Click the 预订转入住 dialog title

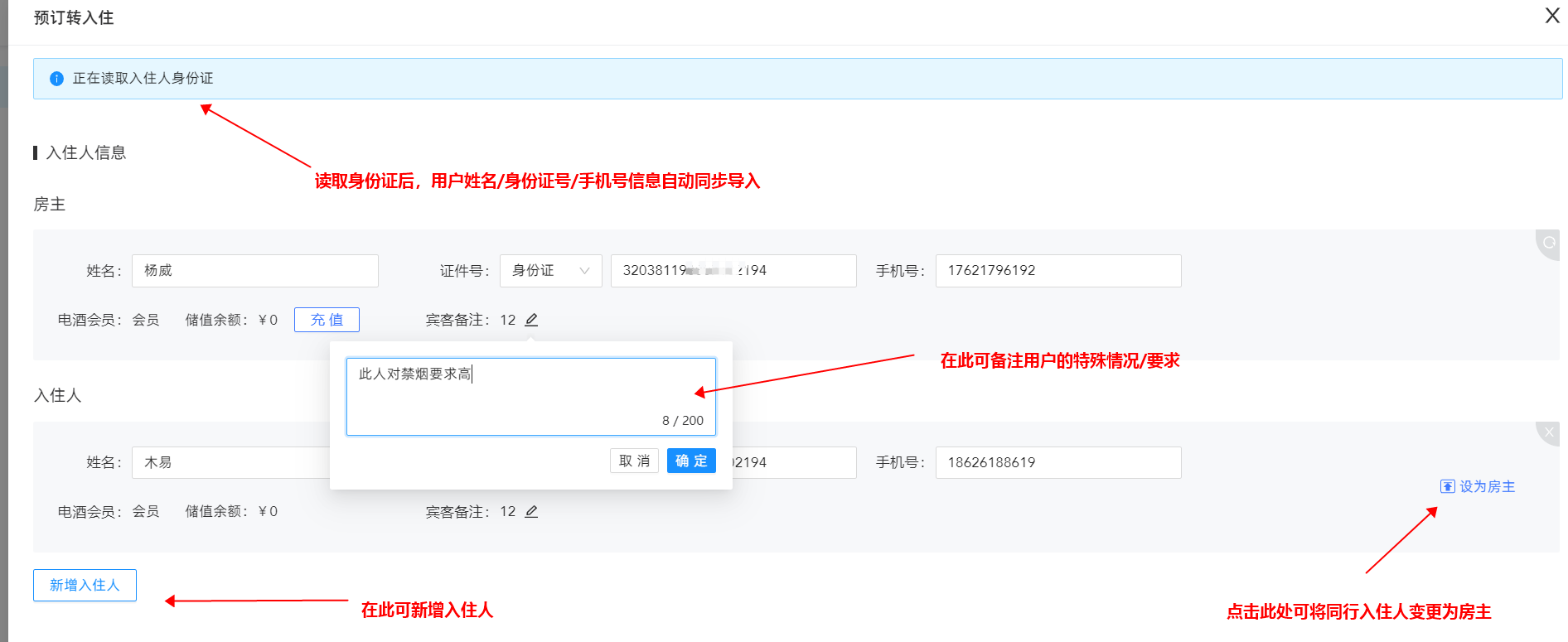point(74,17)
